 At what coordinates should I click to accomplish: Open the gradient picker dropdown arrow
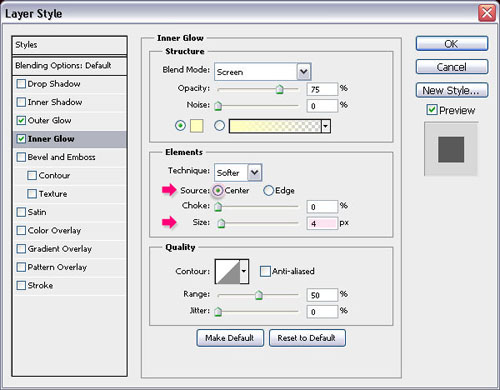(326, 126)
